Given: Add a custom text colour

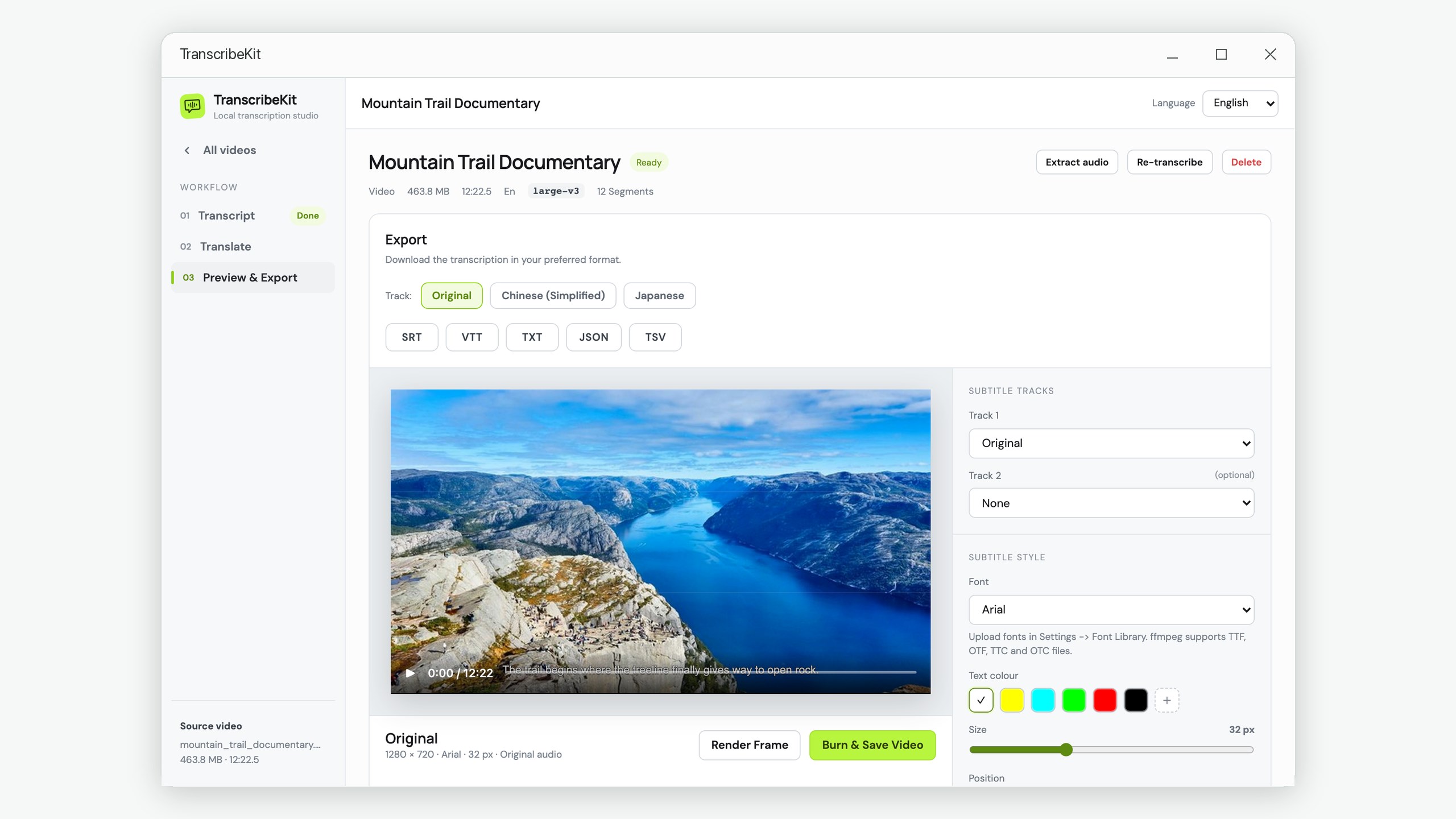Looking at the screenshot, I should tap(1167, 700).
